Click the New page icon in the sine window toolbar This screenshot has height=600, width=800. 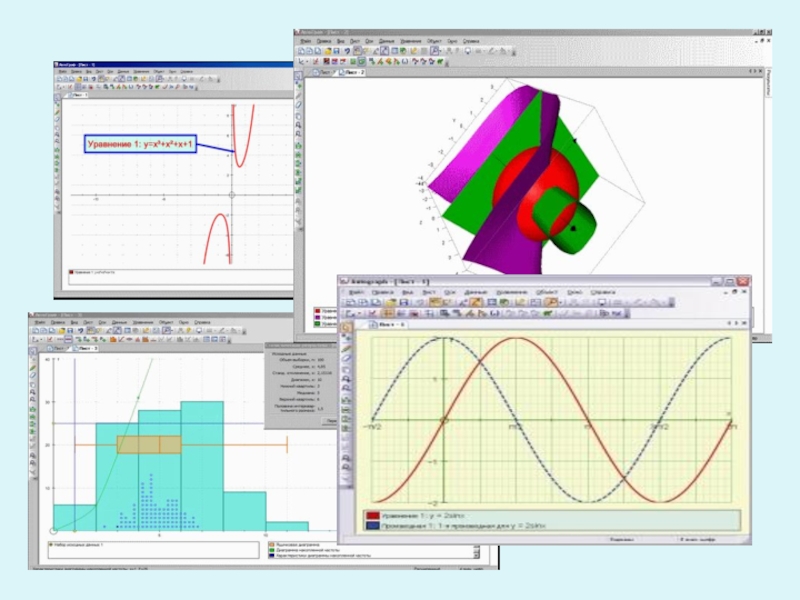point(348,302)
